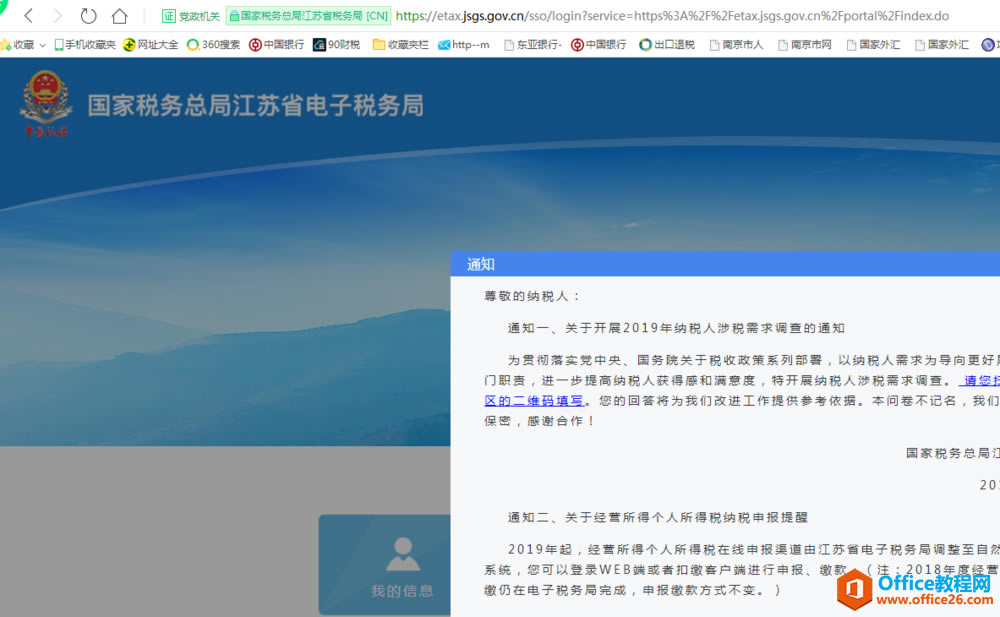Click the browser forward arrow
Image resolution: width=1000 pixels, height=617 pixels.
(58, 15)
